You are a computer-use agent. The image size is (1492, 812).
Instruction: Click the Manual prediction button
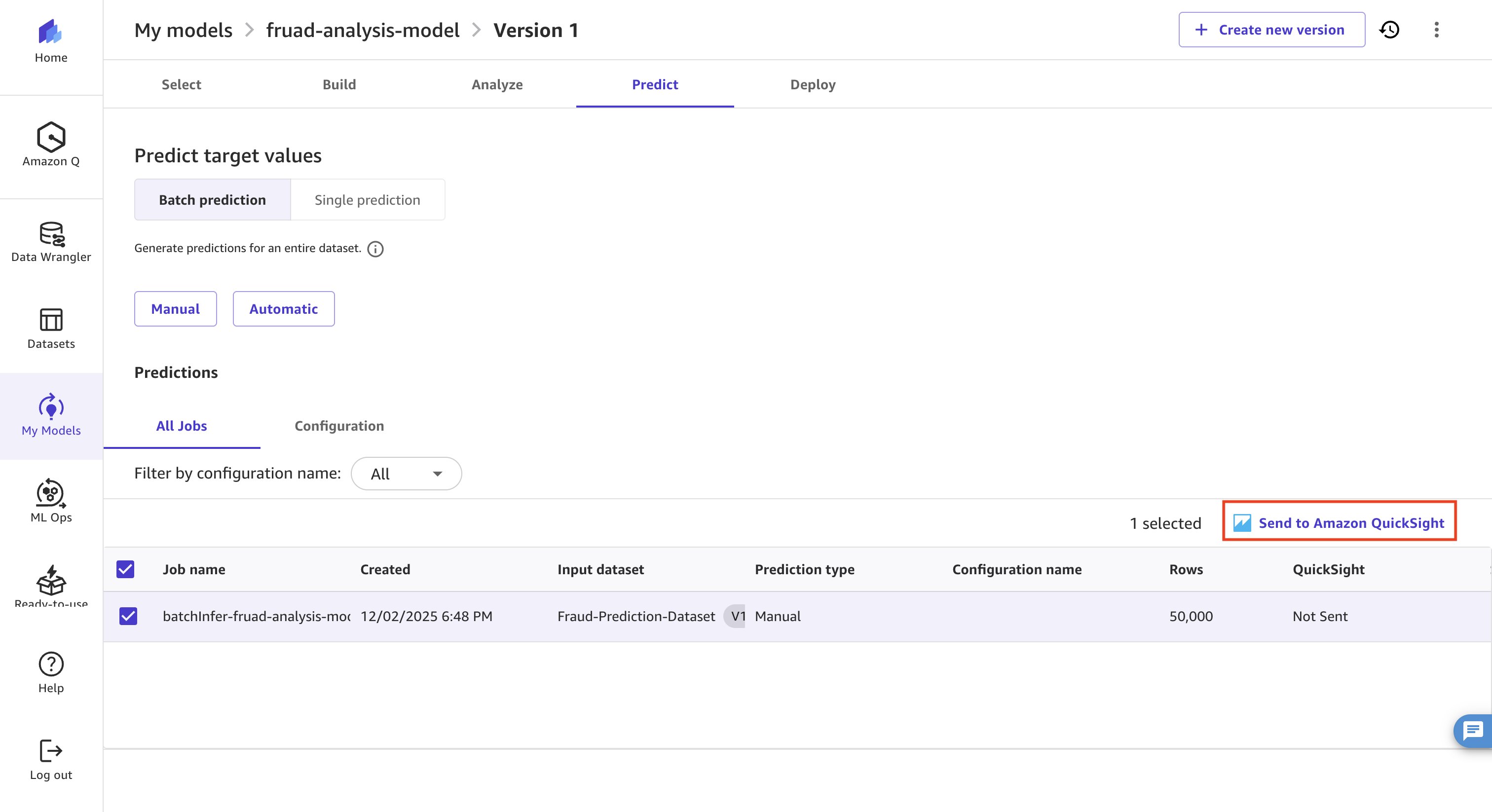[176, 309]
